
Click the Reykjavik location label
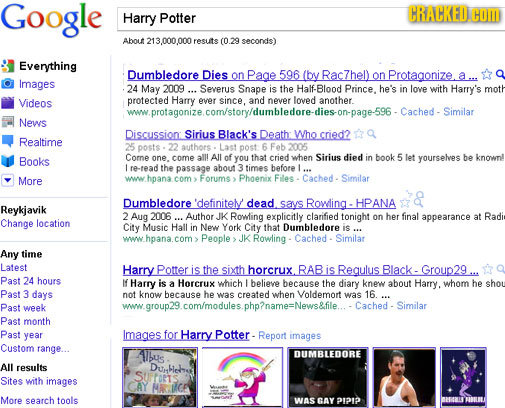(23, 210)
